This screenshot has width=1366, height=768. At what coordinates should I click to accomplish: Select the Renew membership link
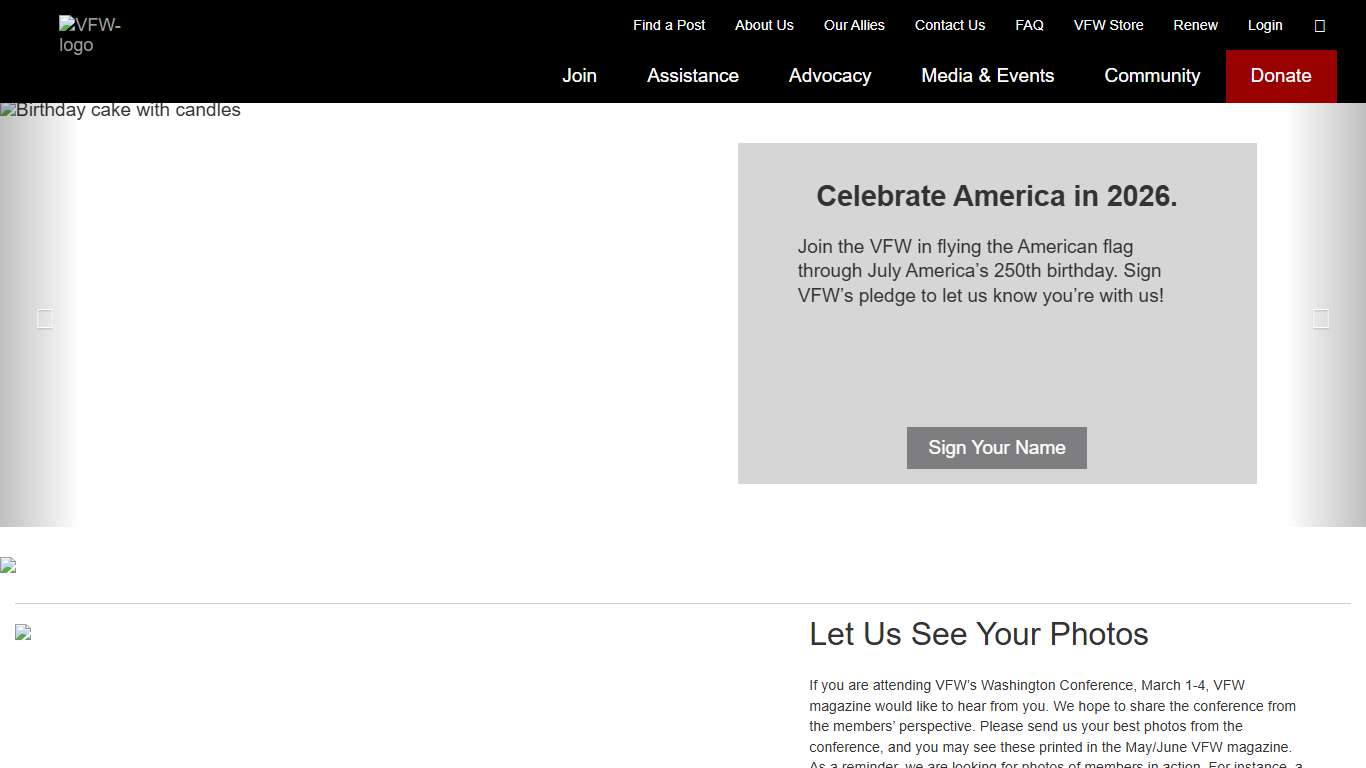pos(1195,25)
